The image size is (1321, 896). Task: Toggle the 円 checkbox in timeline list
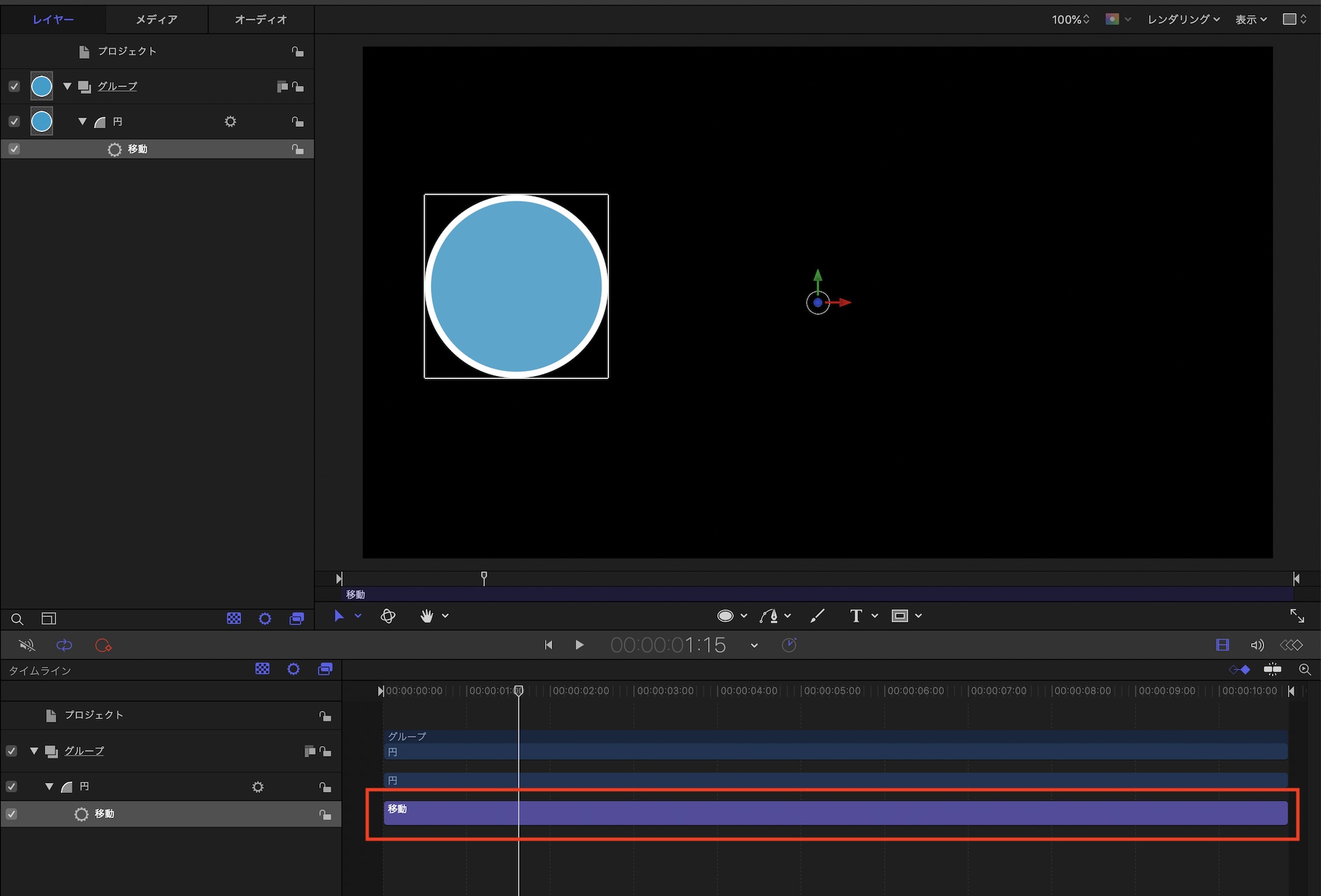click(x=11, y=786)
